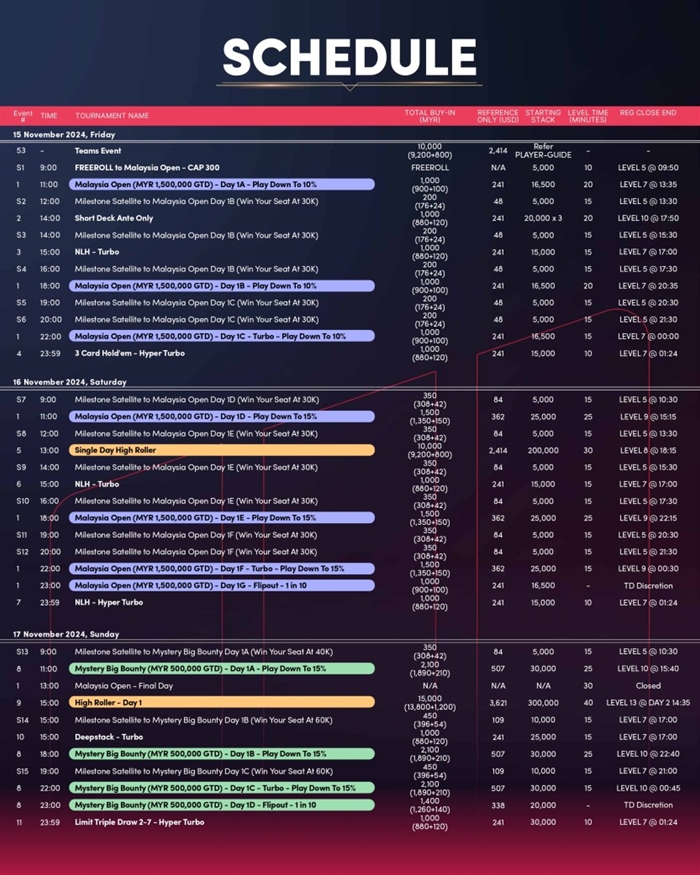Click the SCHEDULE heading
700x875 pixels.
[x=349, y=56]
